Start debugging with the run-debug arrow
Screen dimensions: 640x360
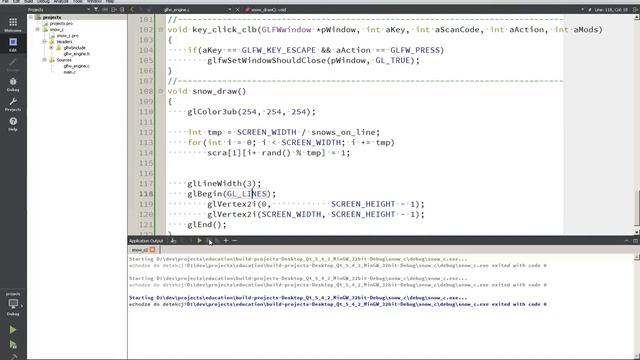coord(13,345)
